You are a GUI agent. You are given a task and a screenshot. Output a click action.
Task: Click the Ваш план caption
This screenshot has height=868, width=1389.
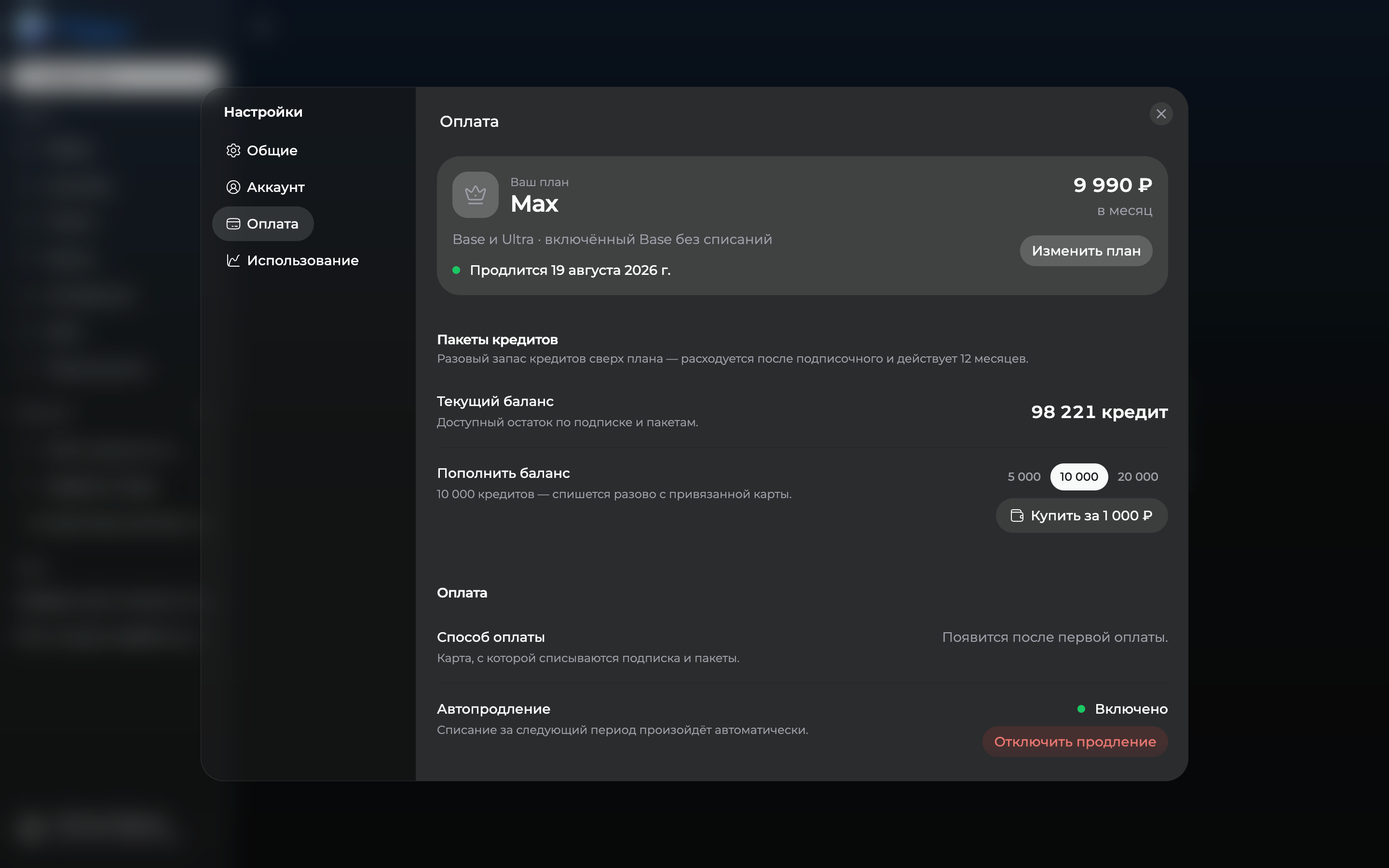tap(540, 182)
